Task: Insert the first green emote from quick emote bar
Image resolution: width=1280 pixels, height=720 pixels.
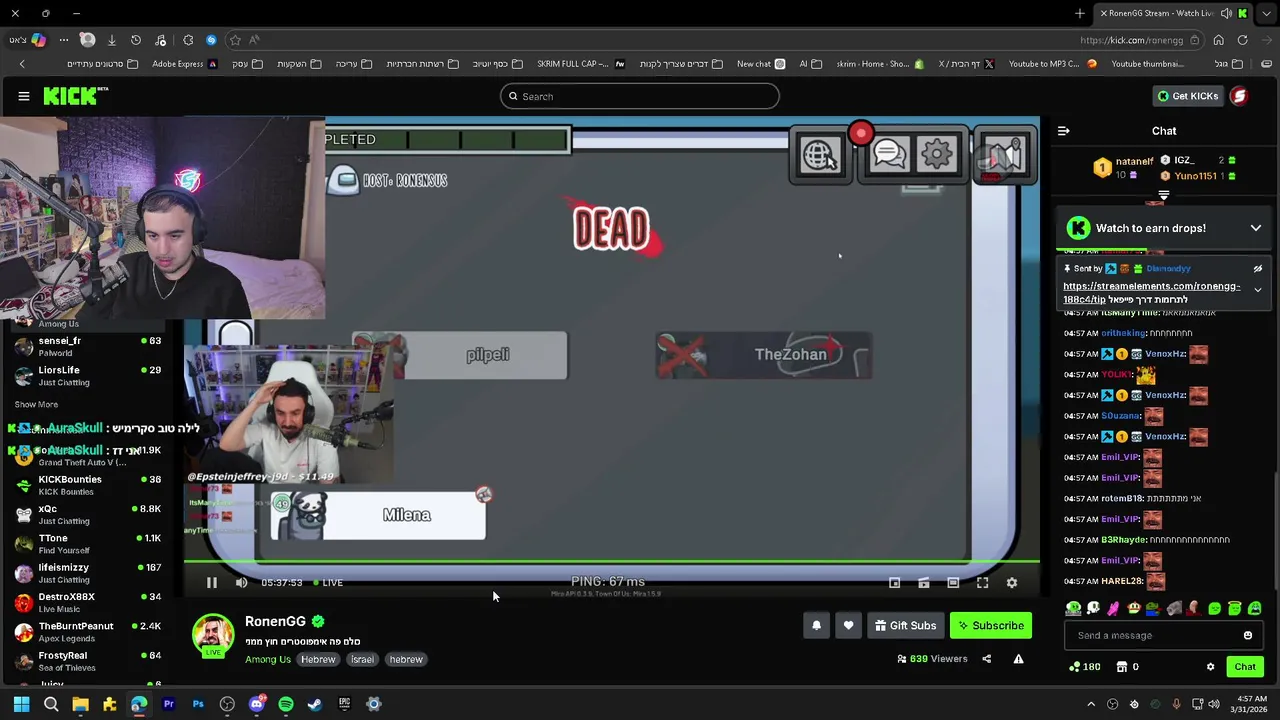Action: 1073,608
